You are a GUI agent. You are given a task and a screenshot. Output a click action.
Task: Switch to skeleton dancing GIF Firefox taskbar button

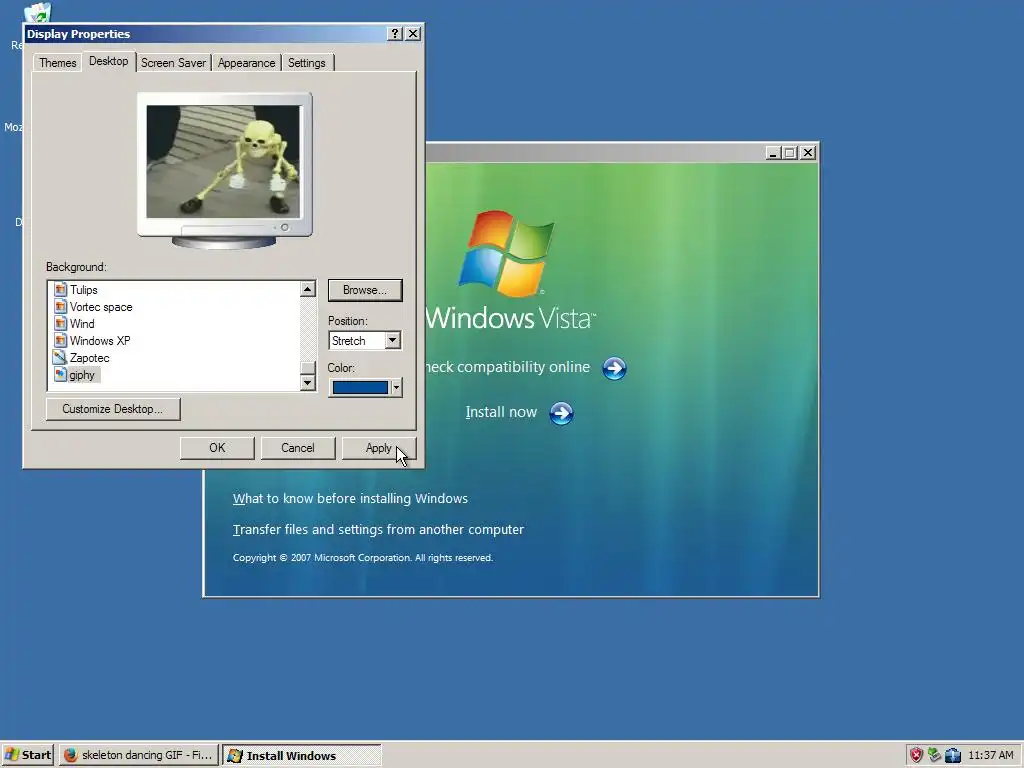click(139, 755)
